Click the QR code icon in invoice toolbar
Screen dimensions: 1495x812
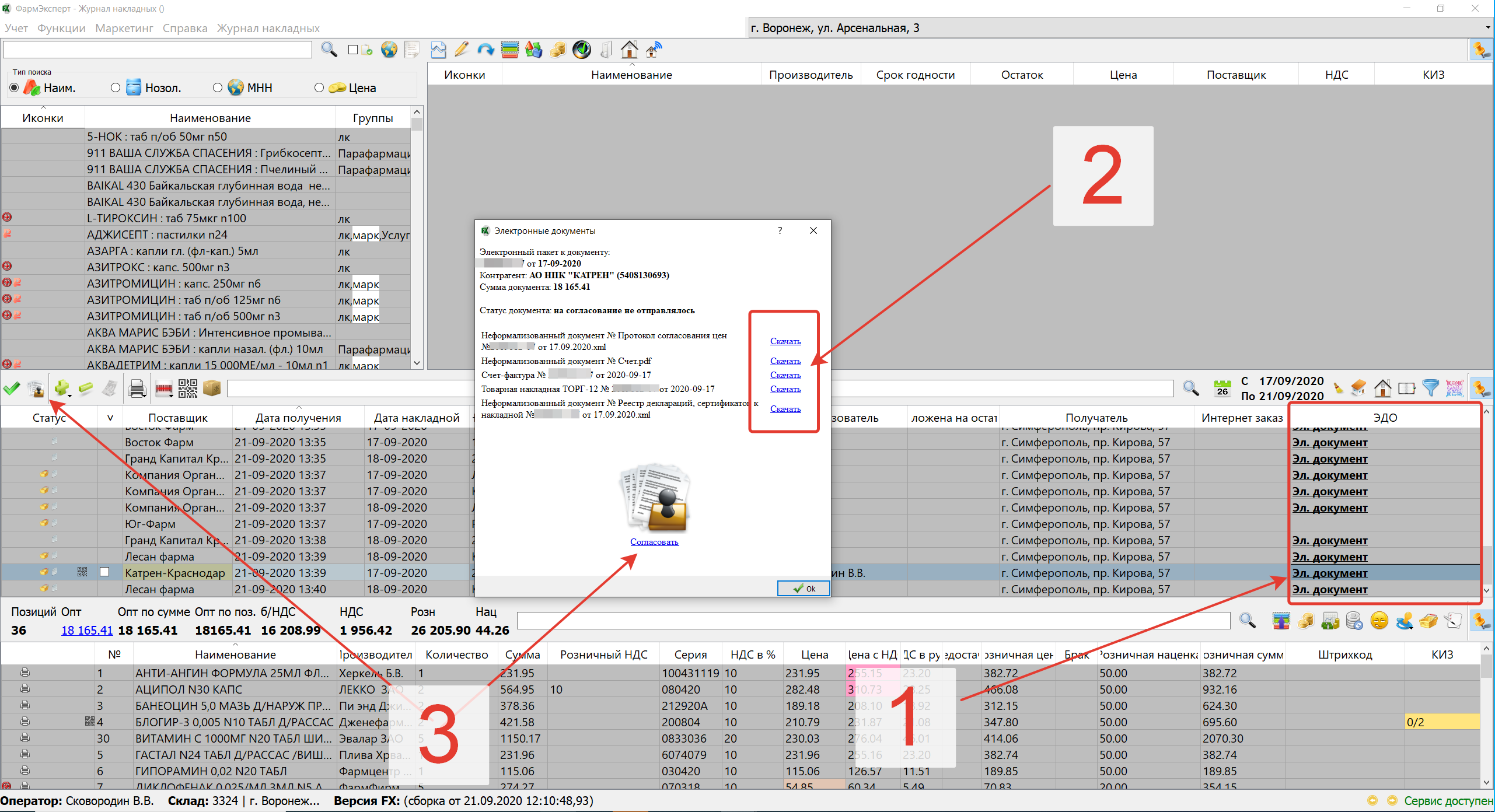point(187,388)
